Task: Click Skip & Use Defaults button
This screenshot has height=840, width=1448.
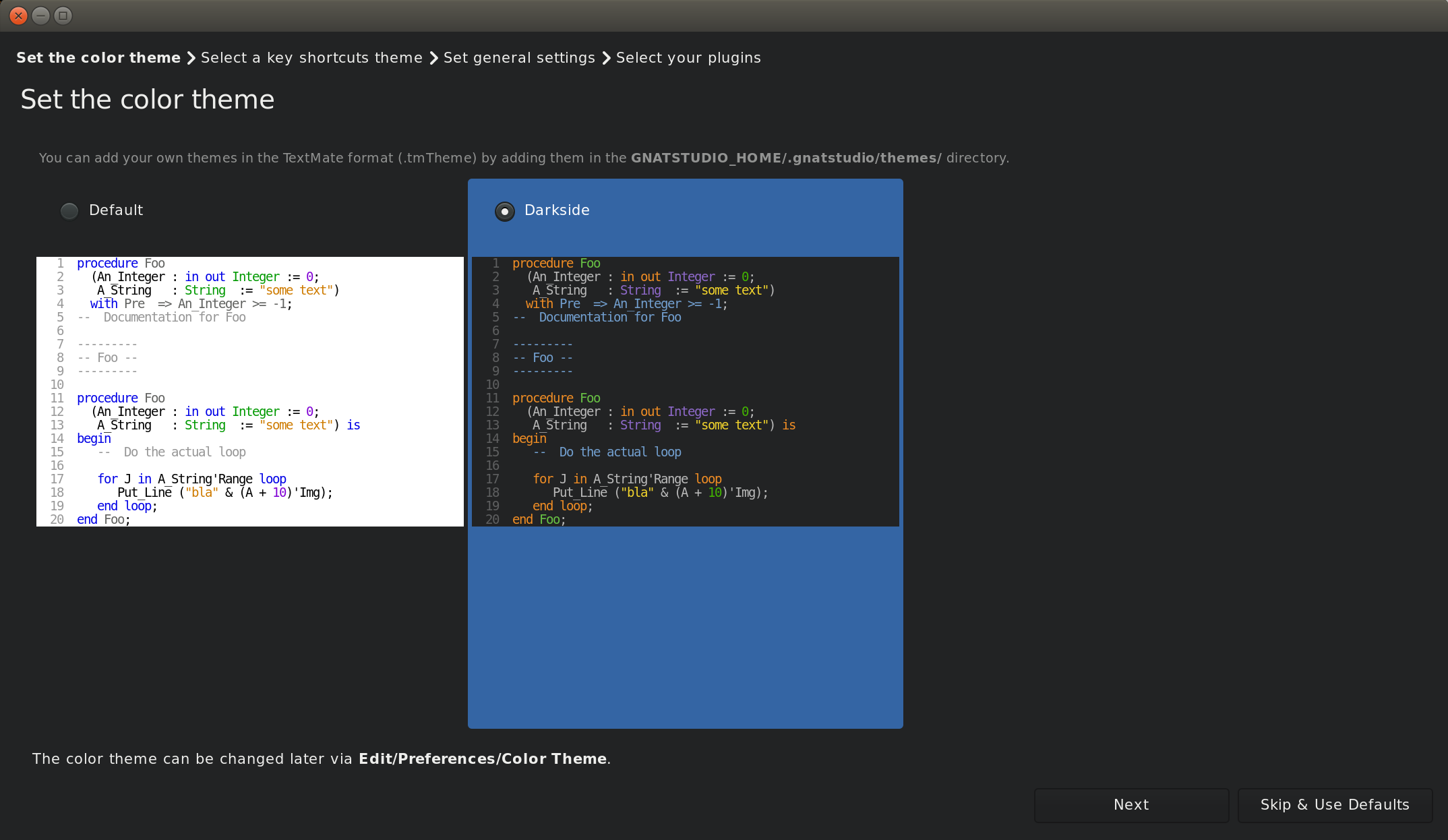Action: [x=1335, y=805]
